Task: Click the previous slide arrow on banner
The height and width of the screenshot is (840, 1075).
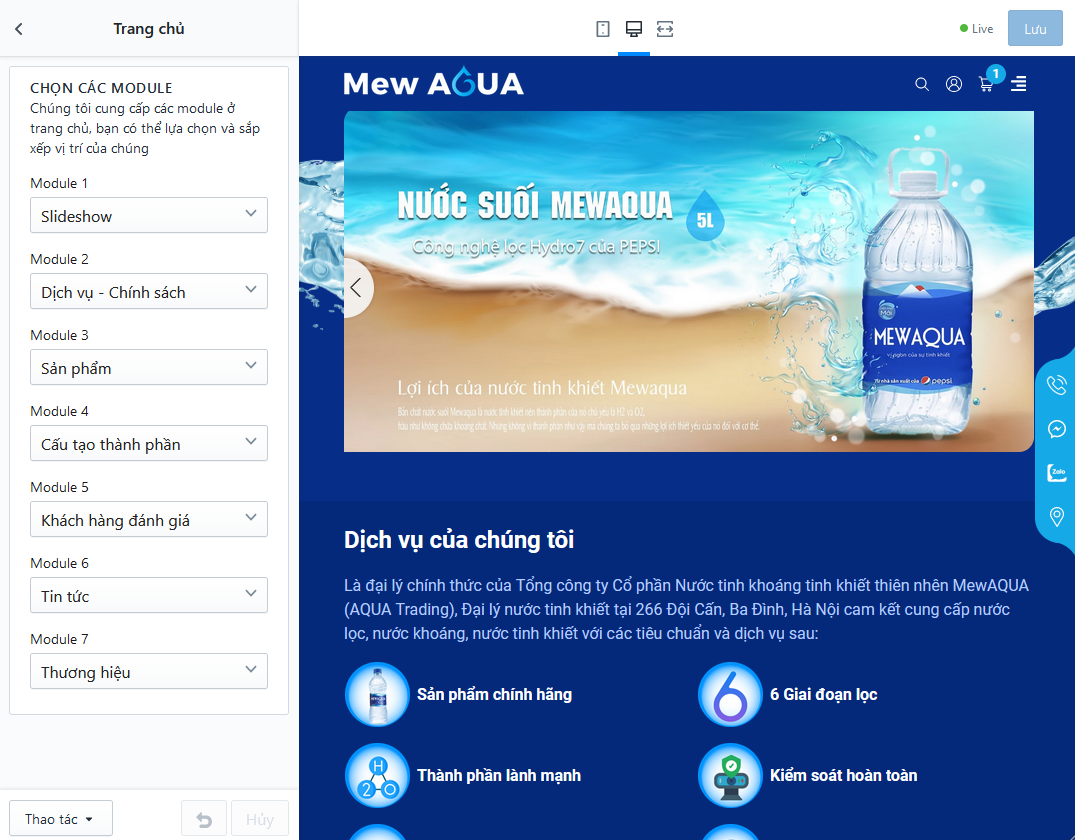Action: pos(356,288)
